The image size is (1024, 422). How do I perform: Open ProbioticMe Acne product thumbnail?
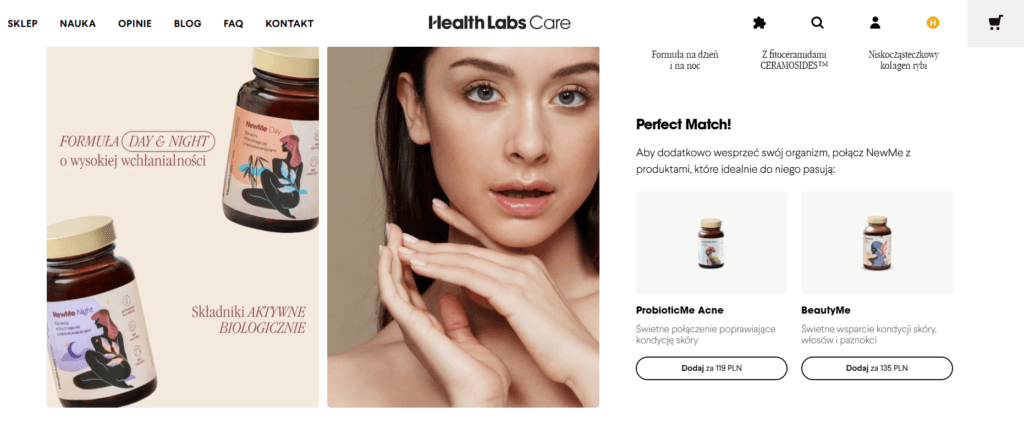711,242
